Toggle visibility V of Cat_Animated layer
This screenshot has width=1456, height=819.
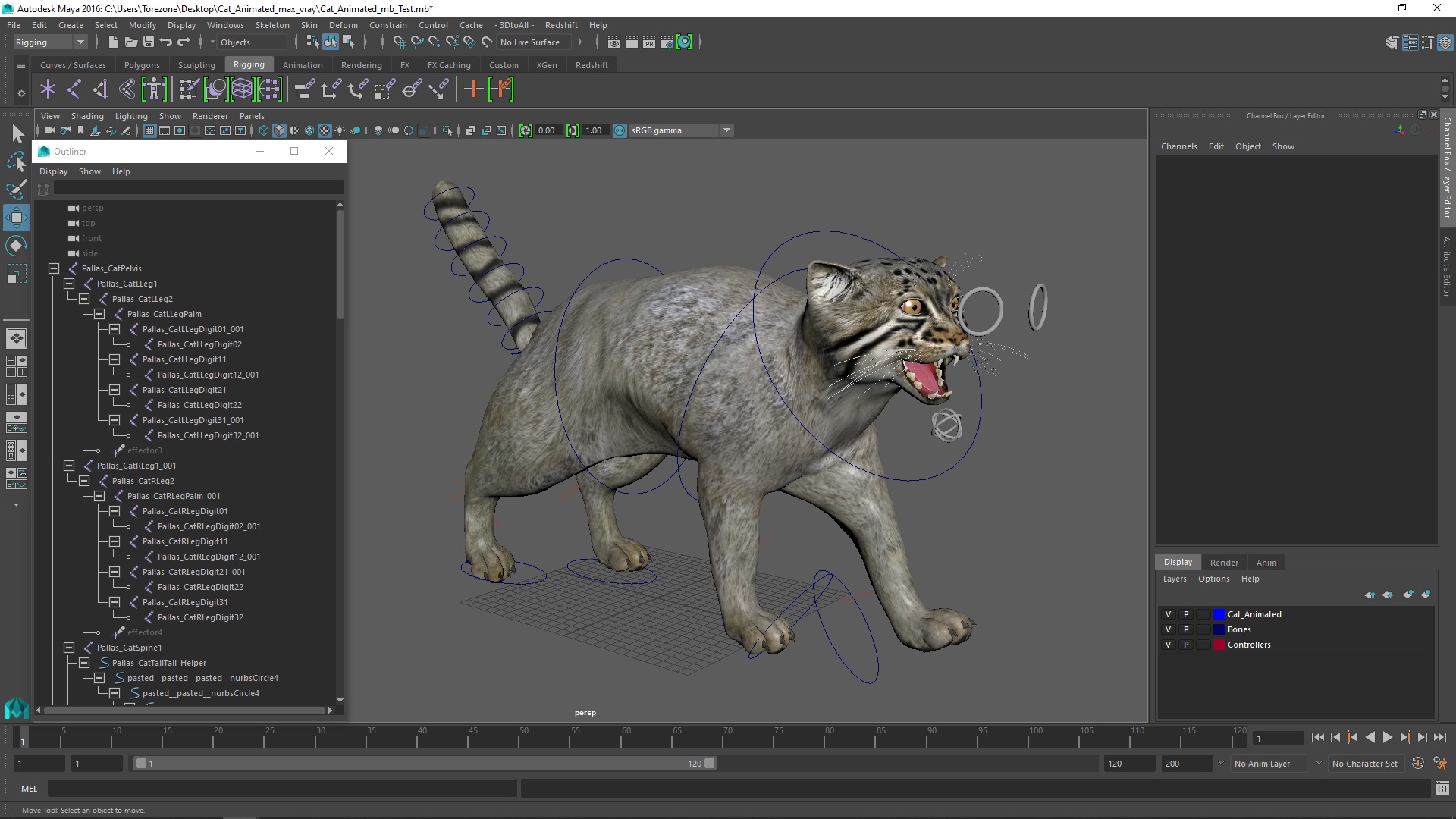[x=1168, y=614]
